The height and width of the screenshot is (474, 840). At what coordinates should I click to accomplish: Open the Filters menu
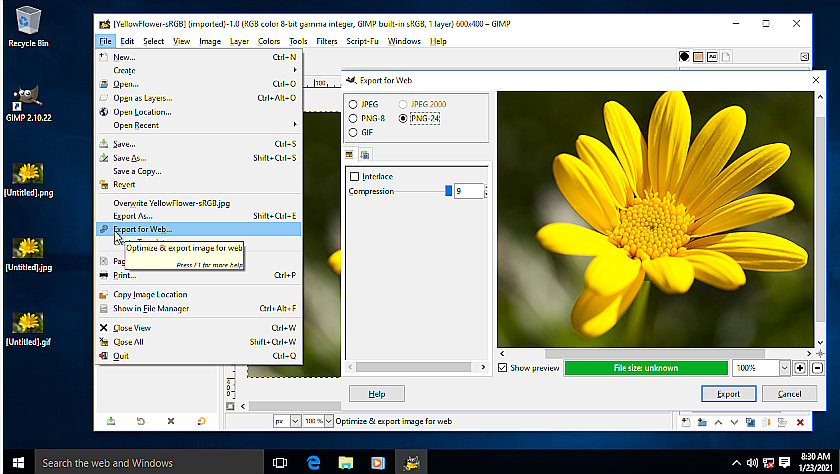click(x=326, y=41)
